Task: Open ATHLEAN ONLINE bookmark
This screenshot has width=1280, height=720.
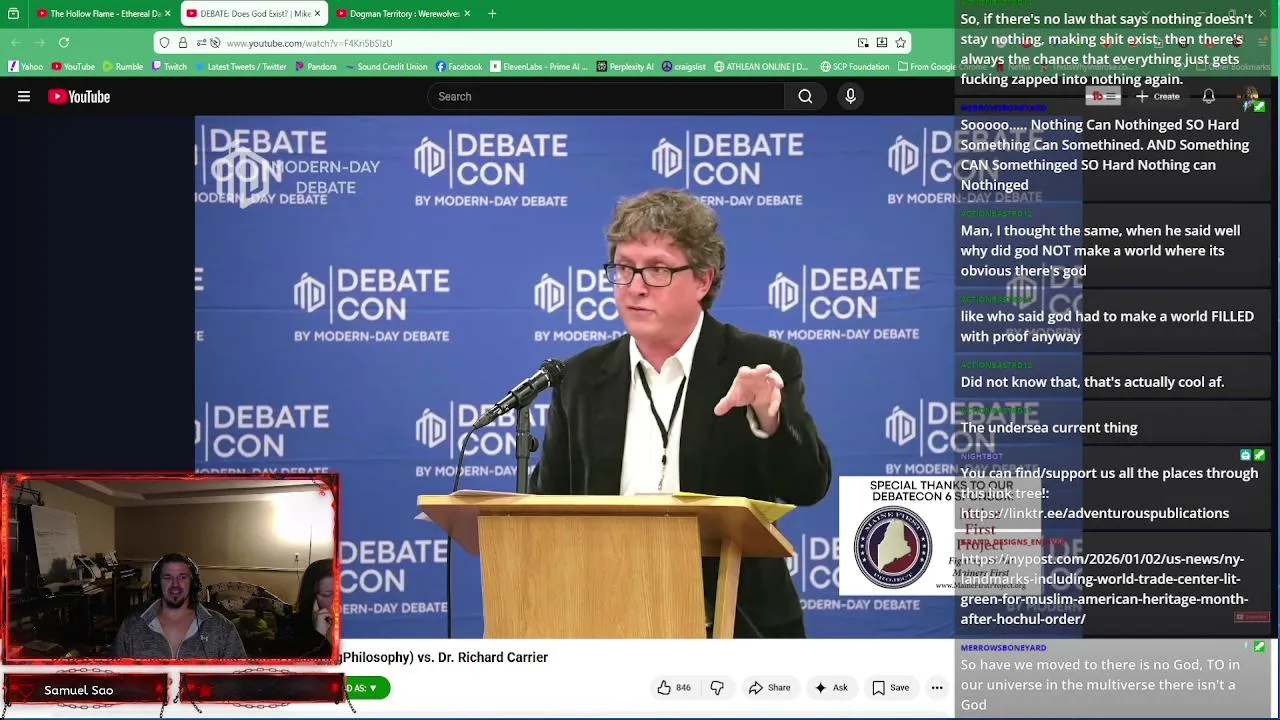Action: (761, 67)
